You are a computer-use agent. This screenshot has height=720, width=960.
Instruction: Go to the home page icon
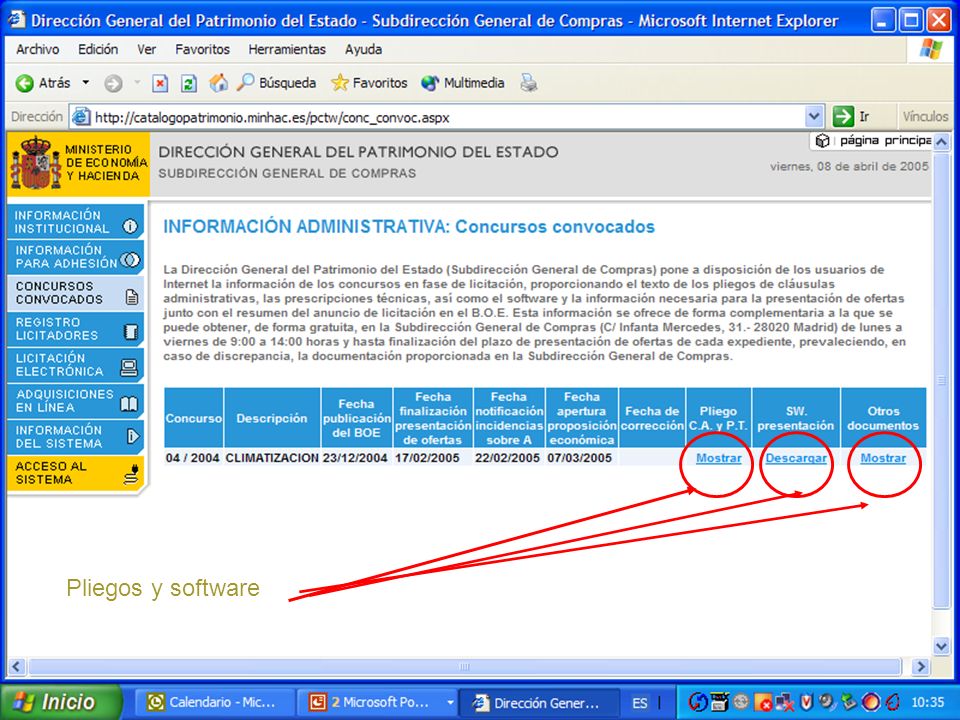coord(218,83)
